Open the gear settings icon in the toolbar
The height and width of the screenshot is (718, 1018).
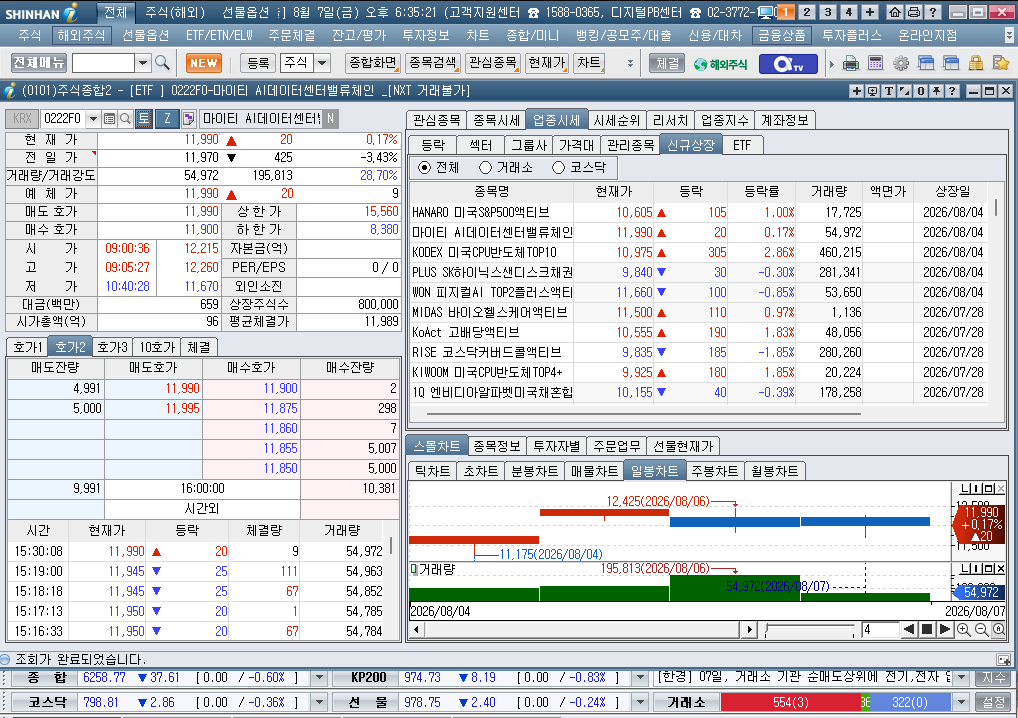coord(900,64)
